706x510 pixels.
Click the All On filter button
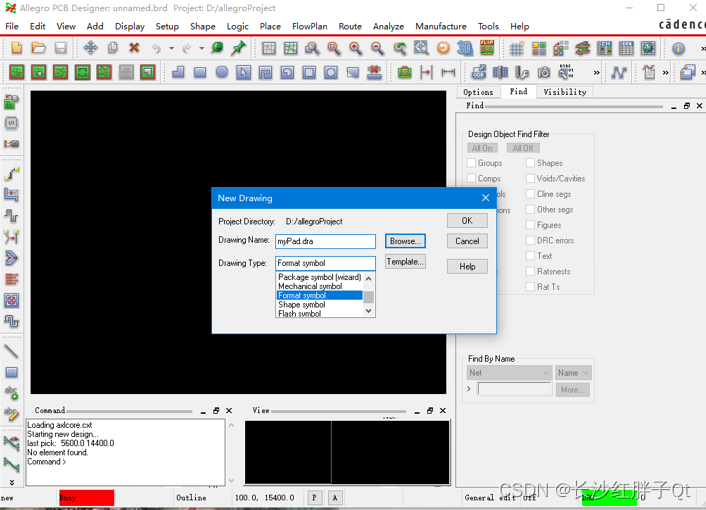coord(482,148)
